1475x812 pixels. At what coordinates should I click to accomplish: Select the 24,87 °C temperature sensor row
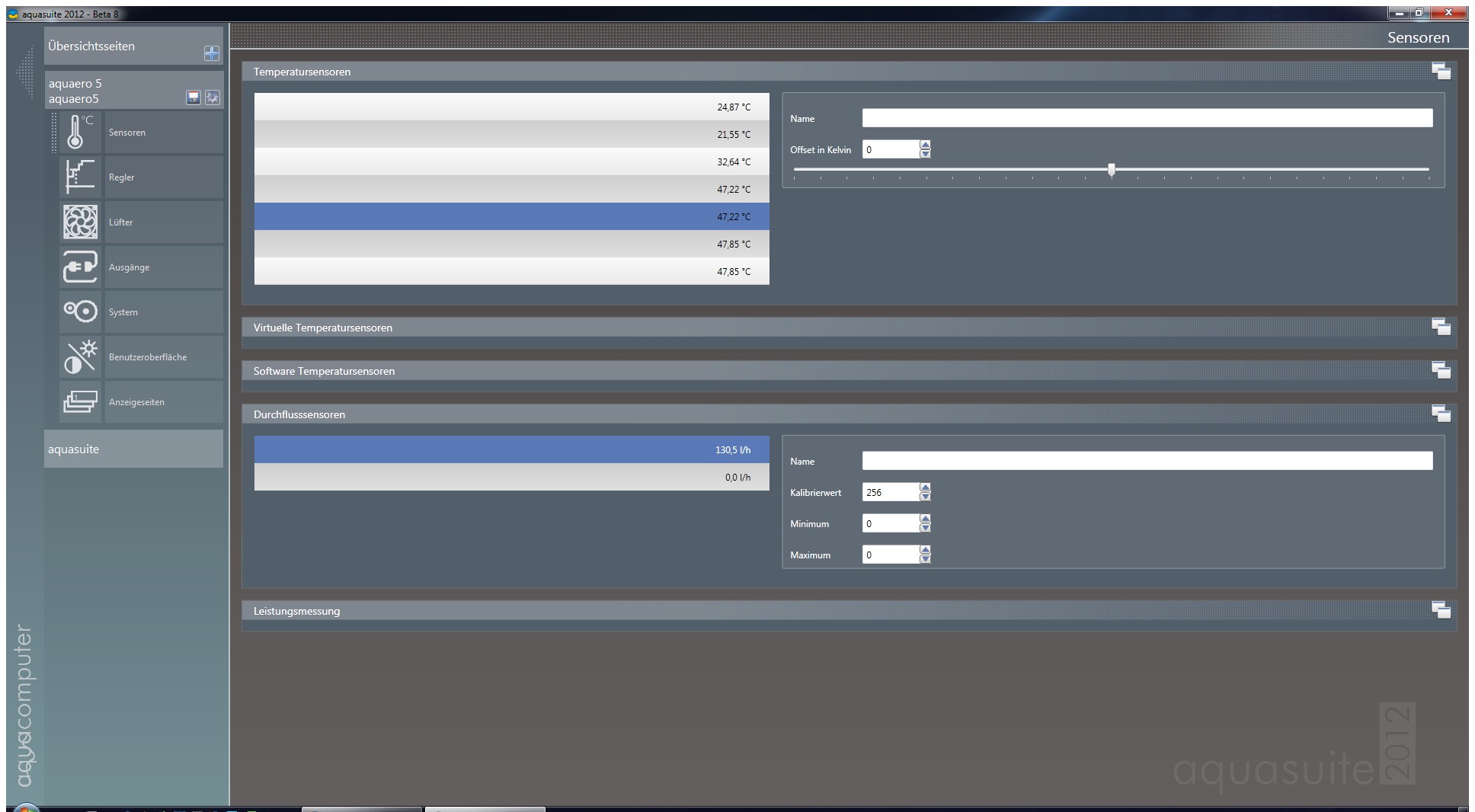tap(512, 107)
